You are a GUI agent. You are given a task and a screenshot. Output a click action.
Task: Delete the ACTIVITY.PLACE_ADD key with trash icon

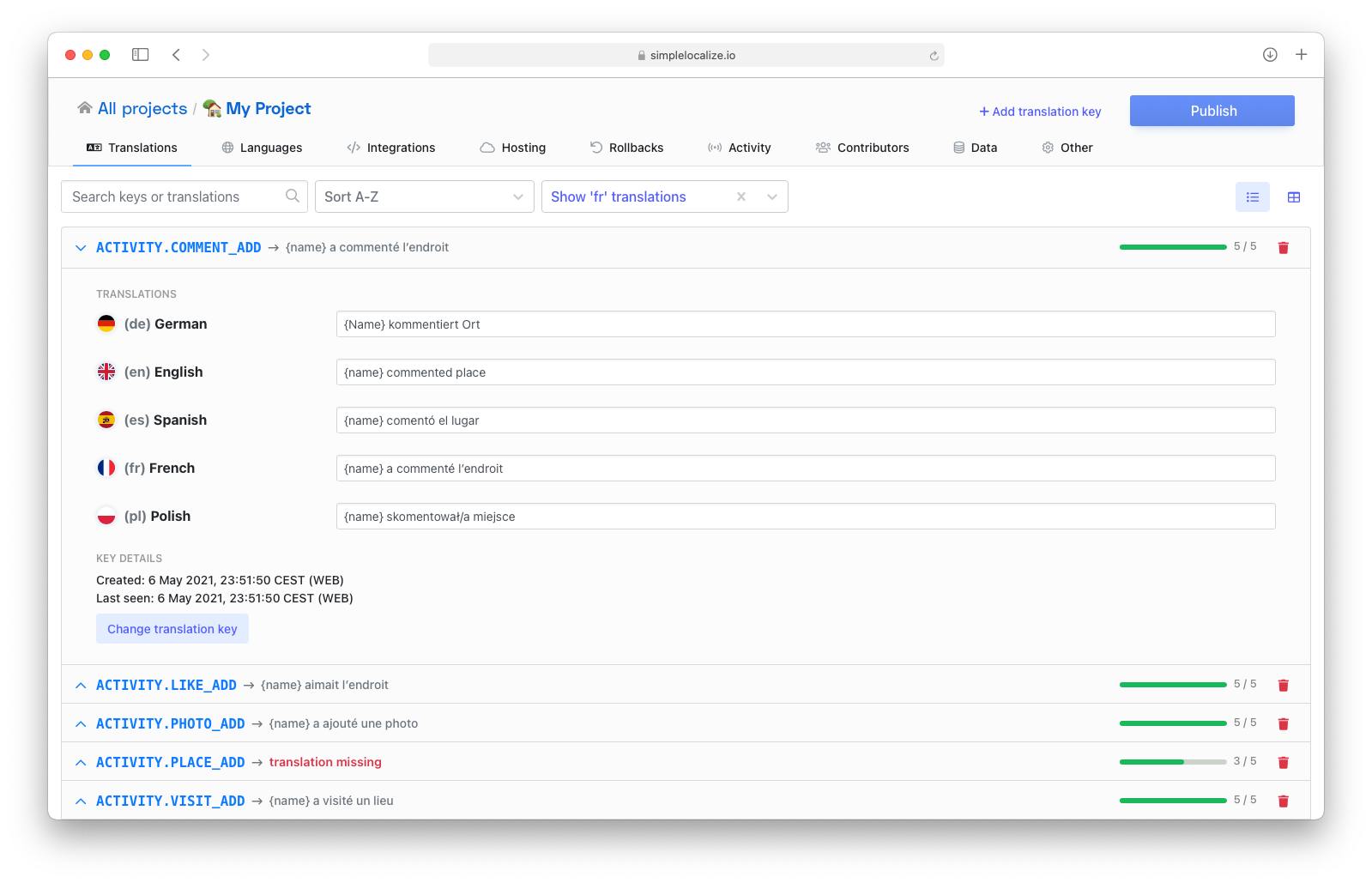(1284, 763)
